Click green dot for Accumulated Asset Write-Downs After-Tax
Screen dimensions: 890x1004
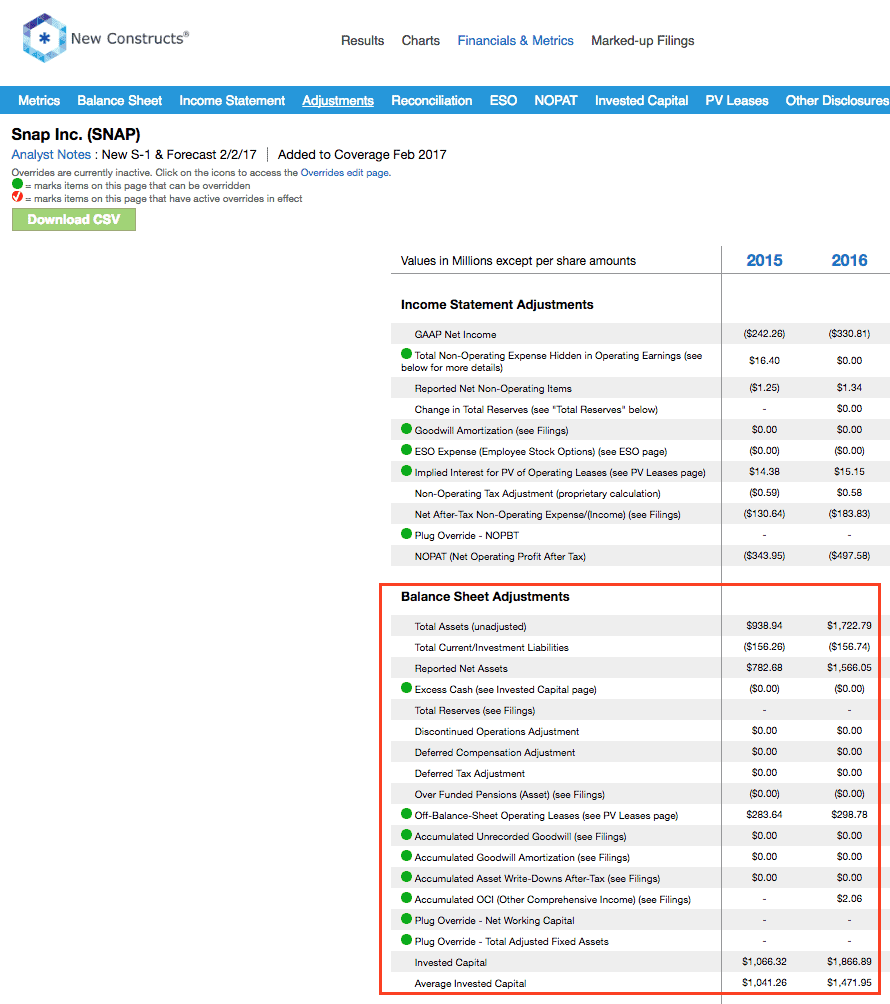click(x=406, y=877)
